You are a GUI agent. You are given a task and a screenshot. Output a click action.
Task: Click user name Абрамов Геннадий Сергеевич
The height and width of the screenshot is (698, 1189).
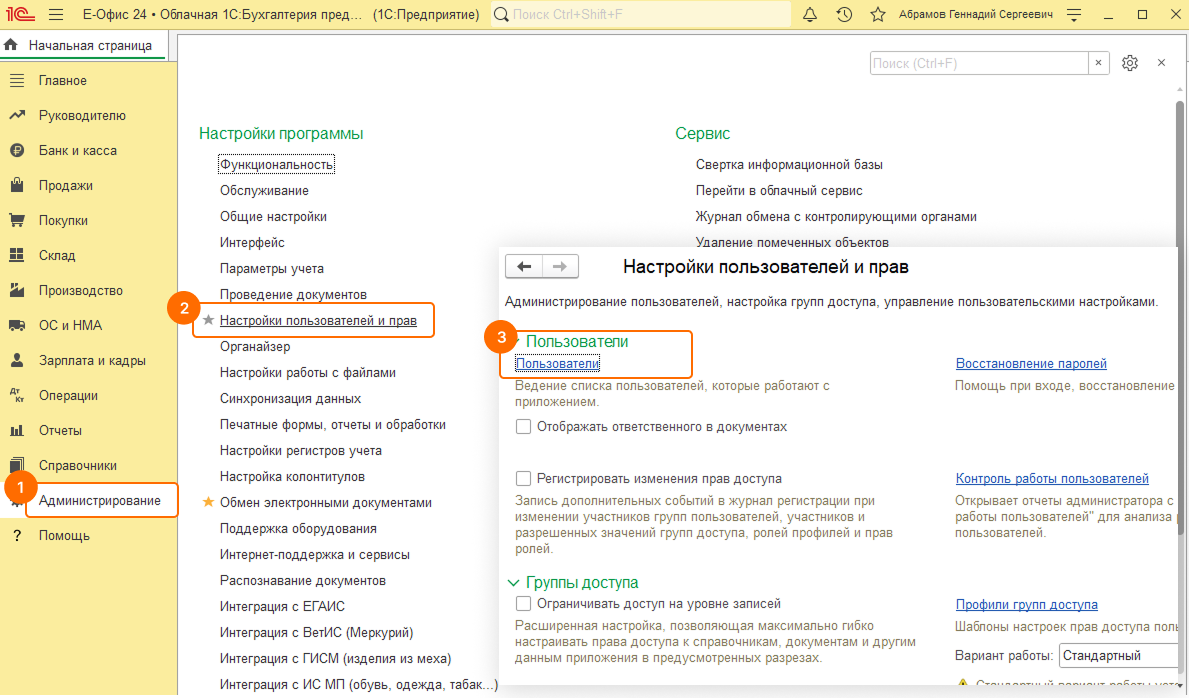(976, 14)
